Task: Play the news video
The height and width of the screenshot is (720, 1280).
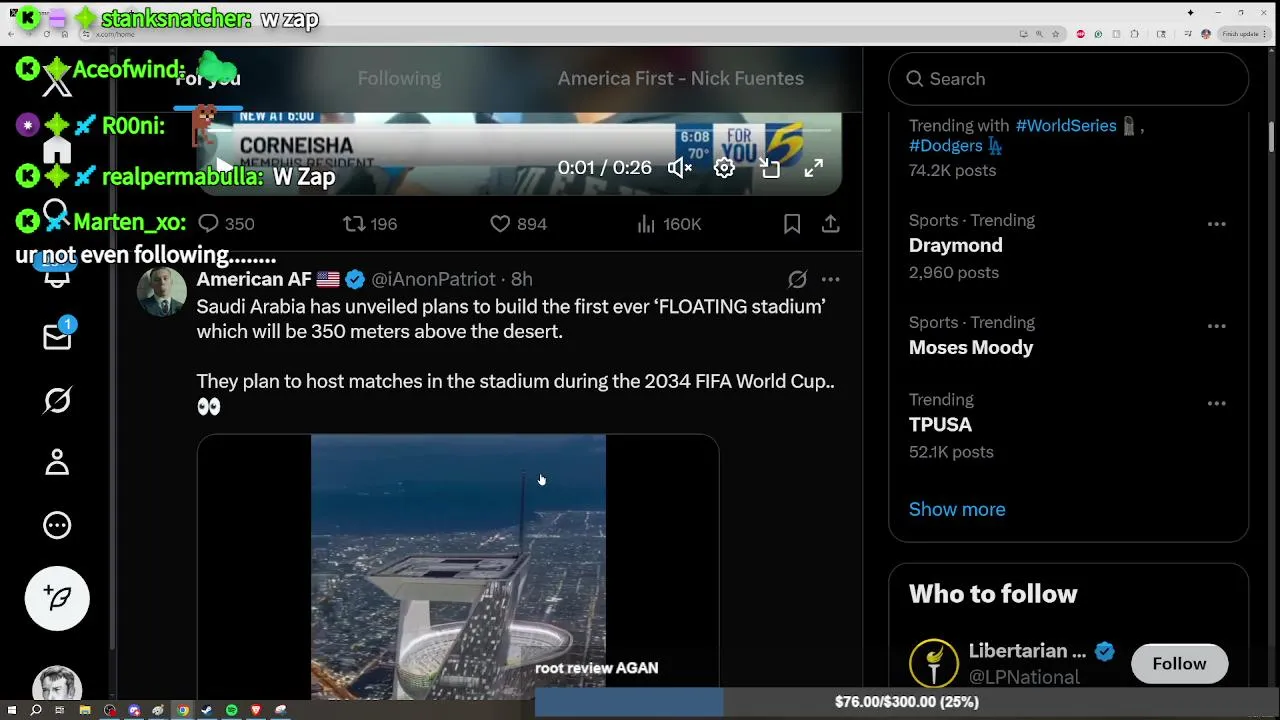Action: coord(224,167)
